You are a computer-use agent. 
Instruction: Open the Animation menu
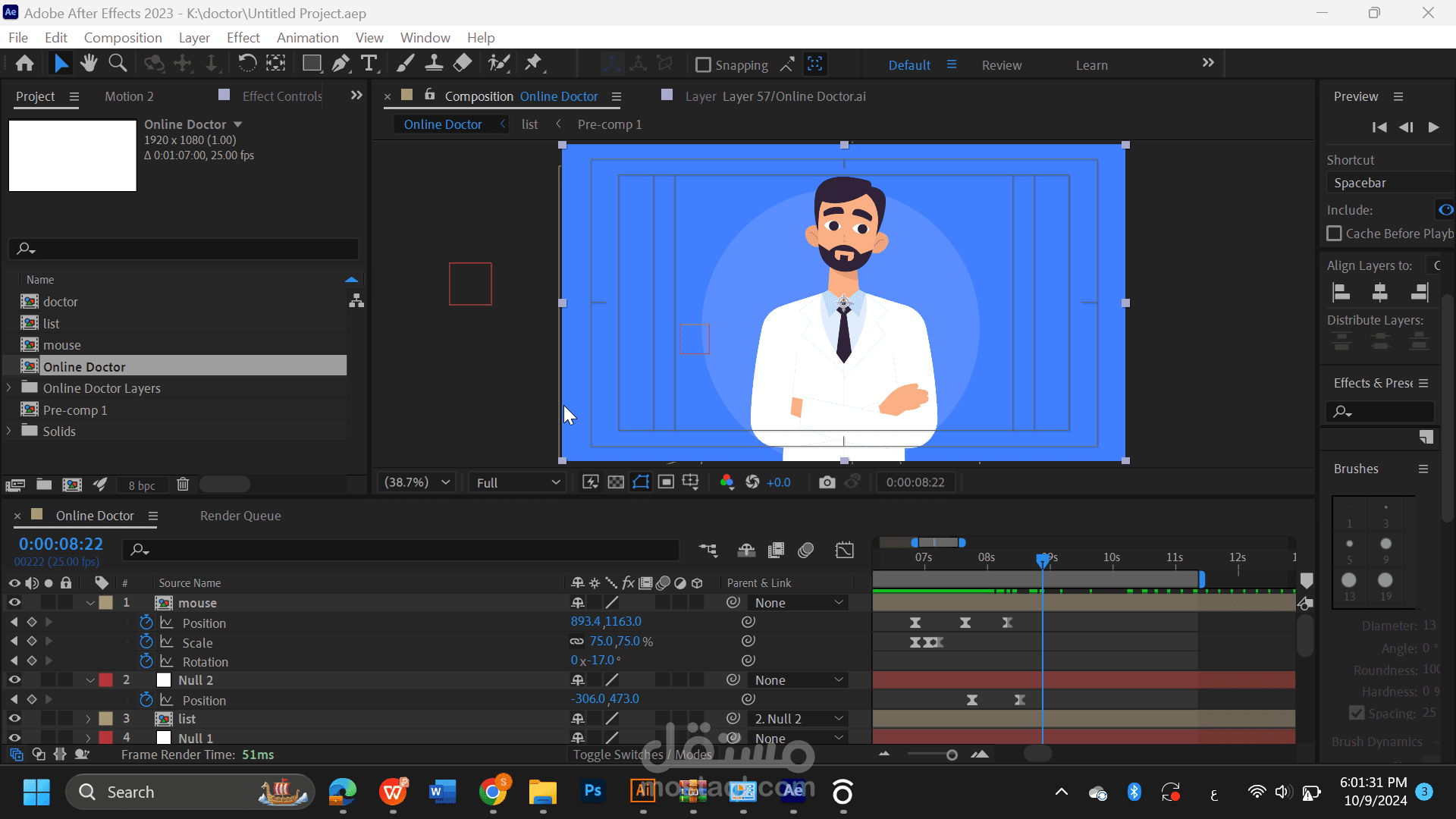(x=307, y=37)
